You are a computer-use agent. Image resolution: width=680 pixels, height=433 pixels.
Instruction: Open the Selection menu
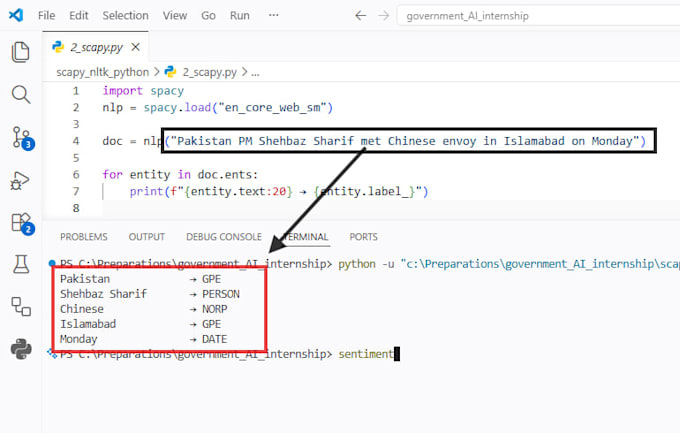click(x=125, y=16)
